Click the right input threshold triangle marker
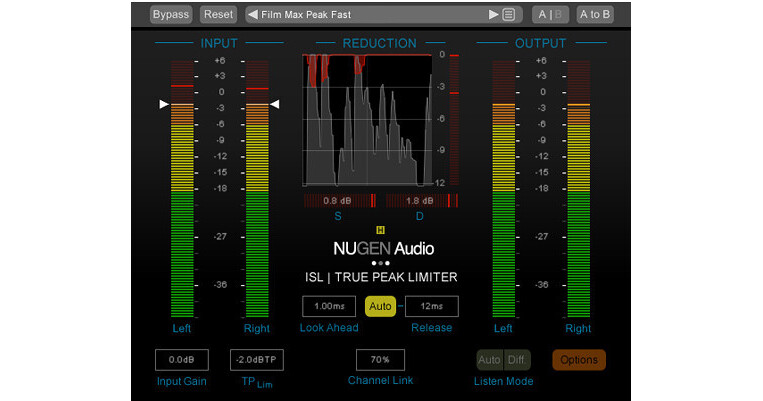The height and width of the screenshot is (401, 763). click(x=274, y=104)
